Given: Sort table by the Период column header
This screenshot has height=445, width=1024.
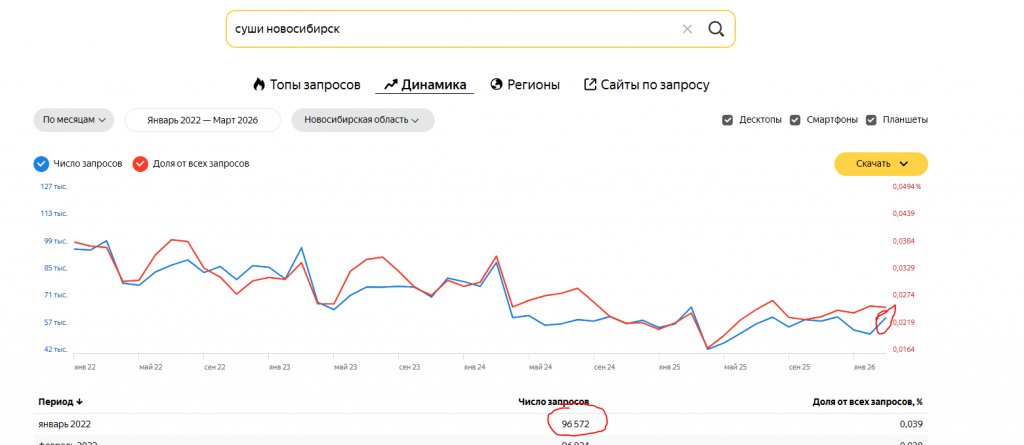Looking at the screenshot, I should coord(60,401).
